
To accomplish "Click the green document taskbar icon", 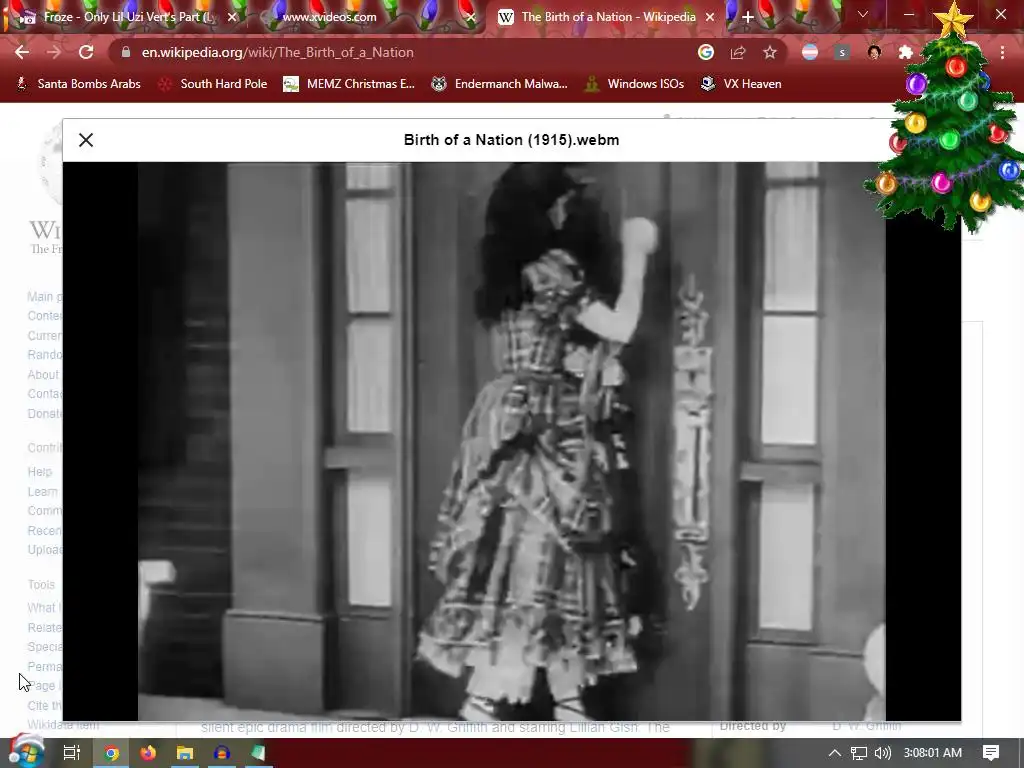I will 258,753.
